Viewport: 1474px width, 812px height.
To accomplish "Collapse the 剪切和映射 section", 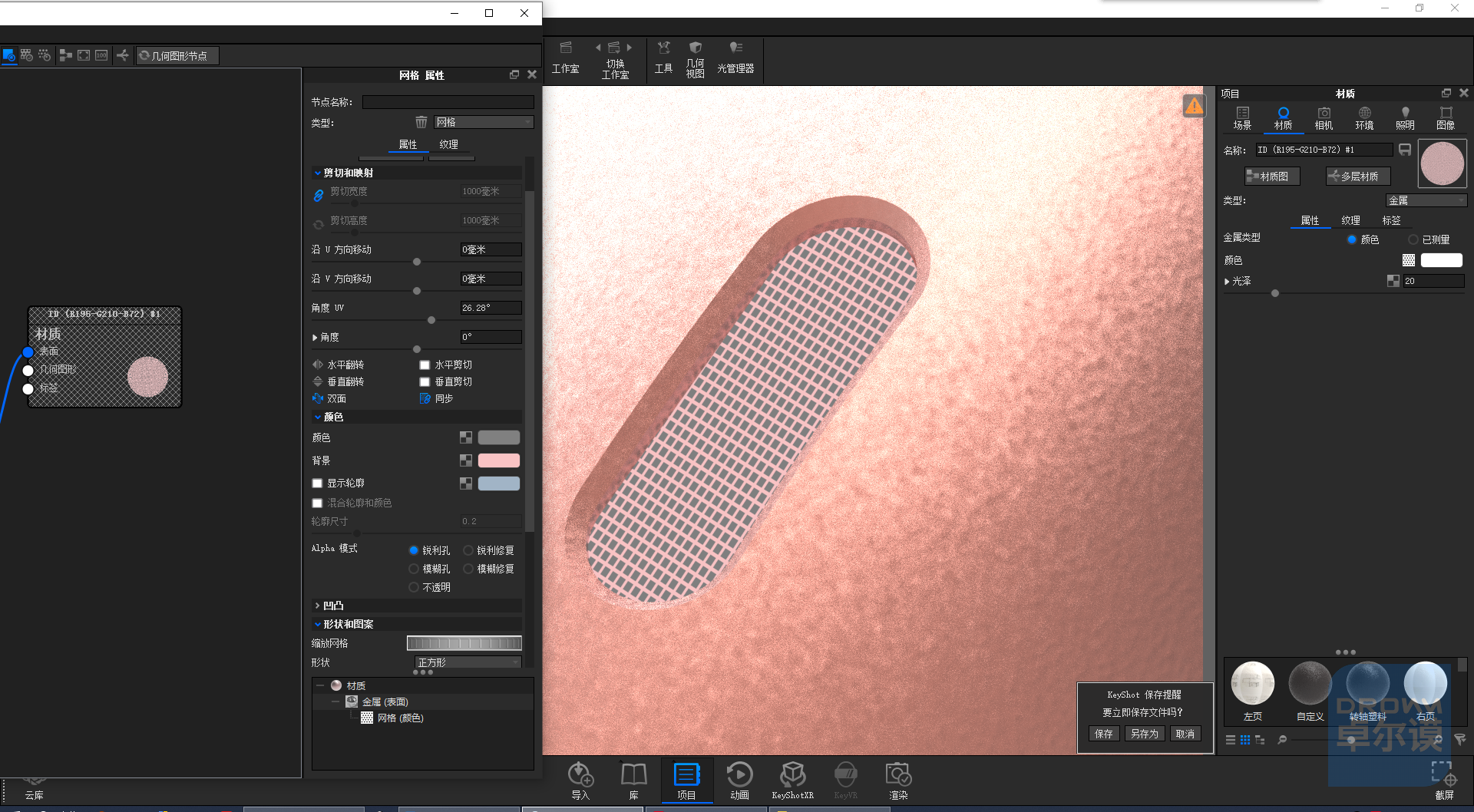I will tap(317, 173).
